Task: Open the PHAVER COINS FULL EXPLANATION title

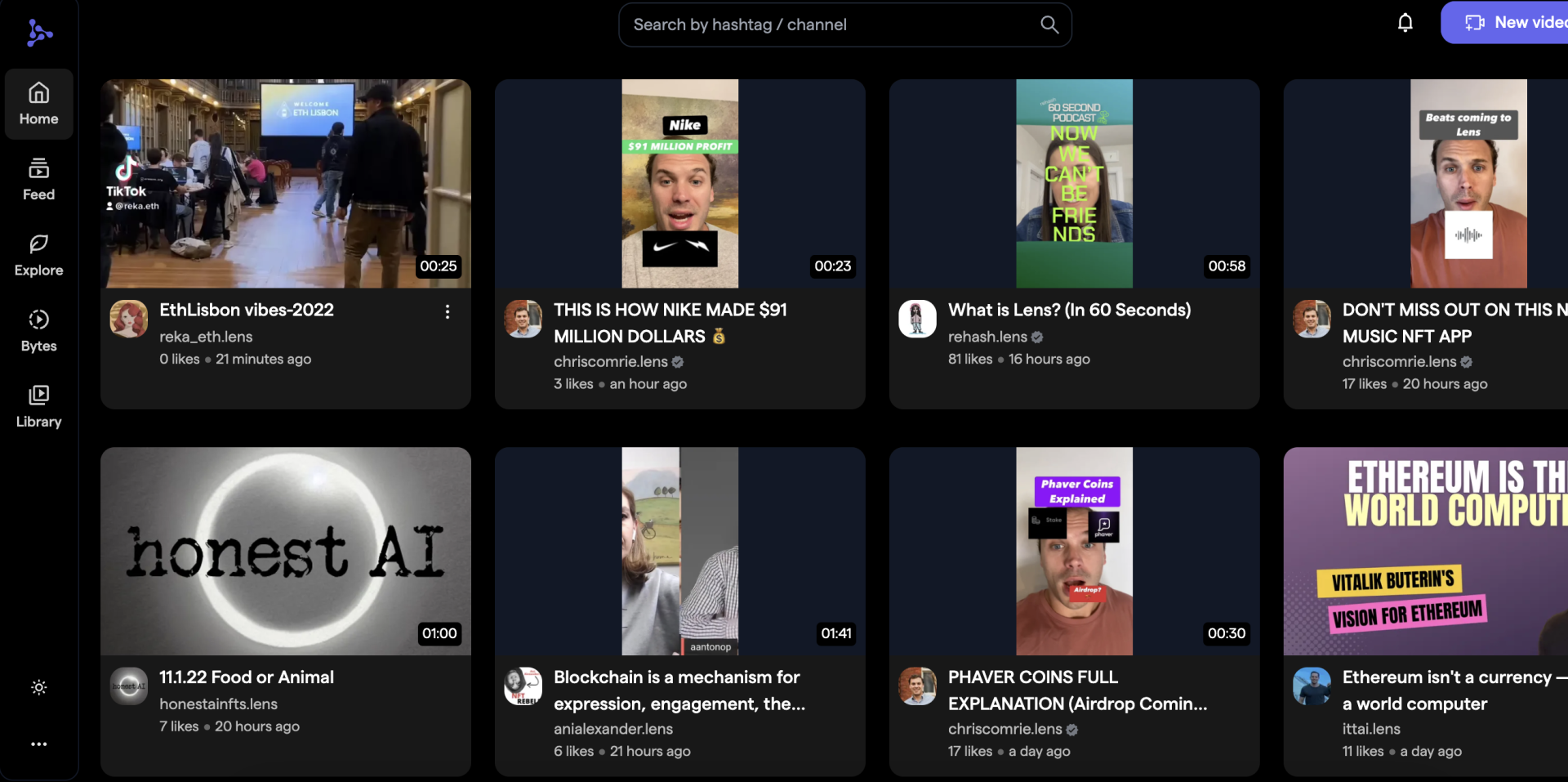Action: pyautogui.click(x=1076, y=690)
